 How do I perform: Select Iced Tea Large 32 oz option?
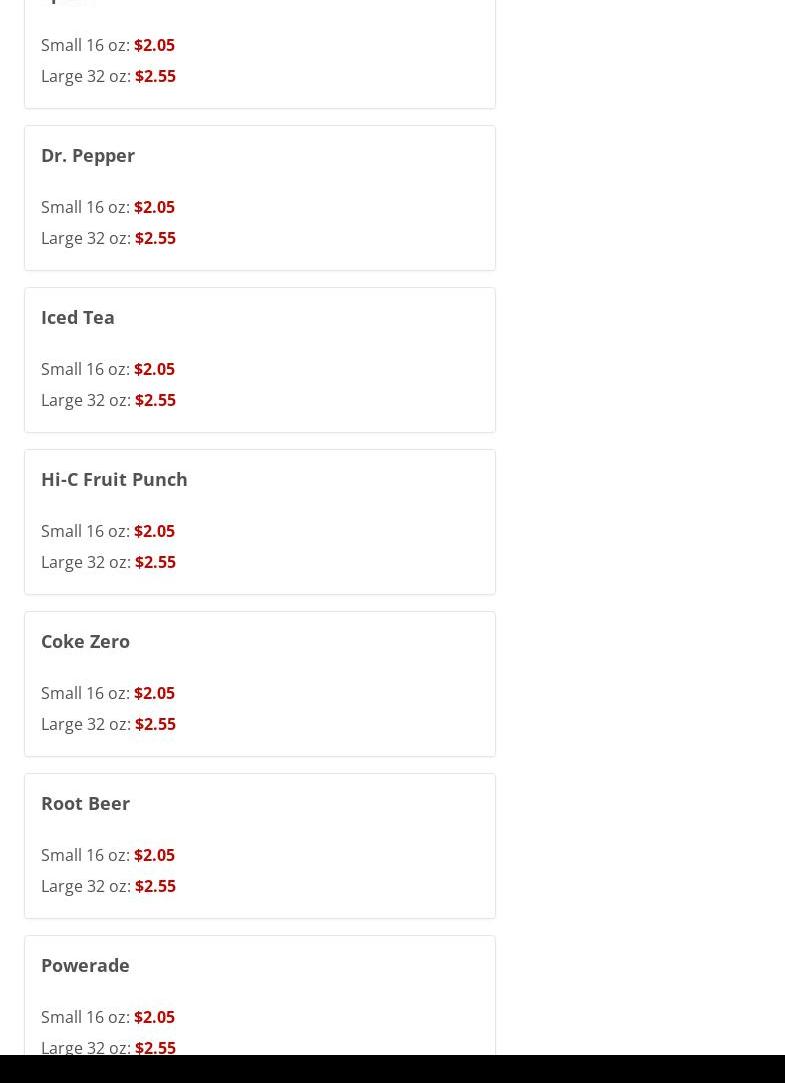[108, 400]
